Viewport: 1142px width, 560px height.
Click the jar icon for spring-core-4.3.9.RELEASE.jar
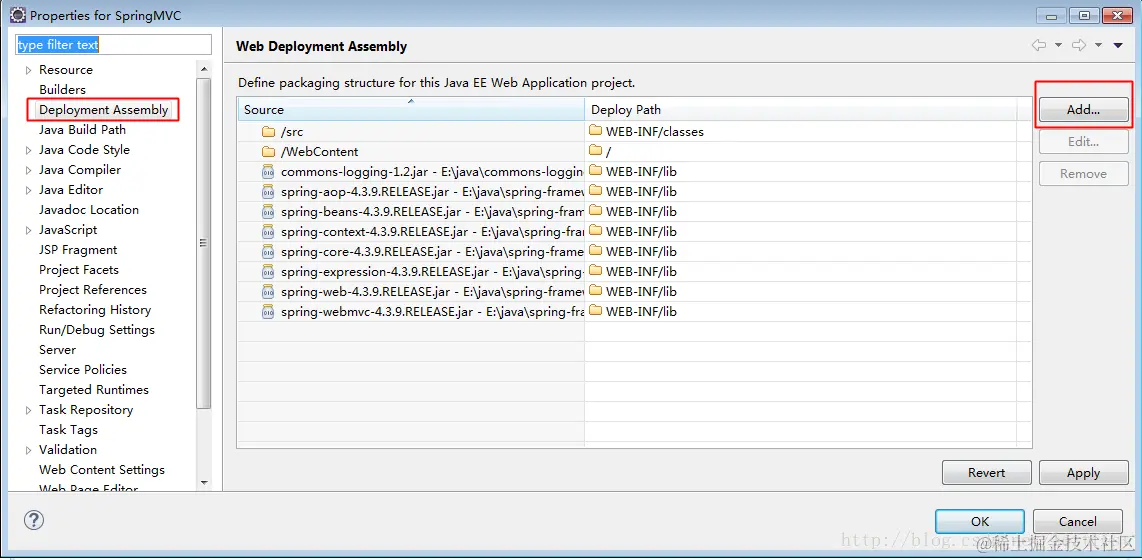coord(268,252)
